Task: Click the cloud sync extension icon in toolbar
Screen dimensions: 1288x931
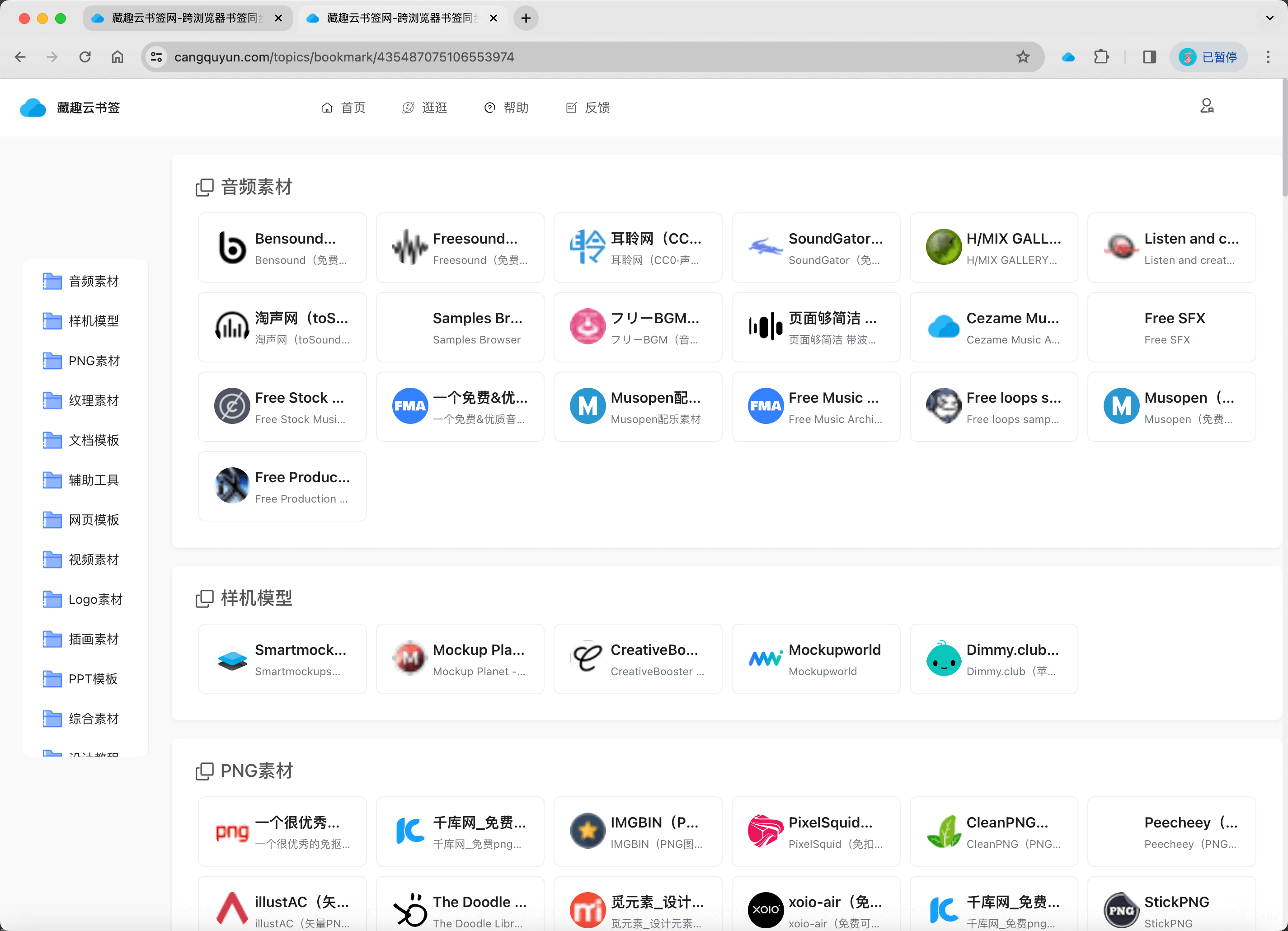Action: click(x=1068, y=57)
